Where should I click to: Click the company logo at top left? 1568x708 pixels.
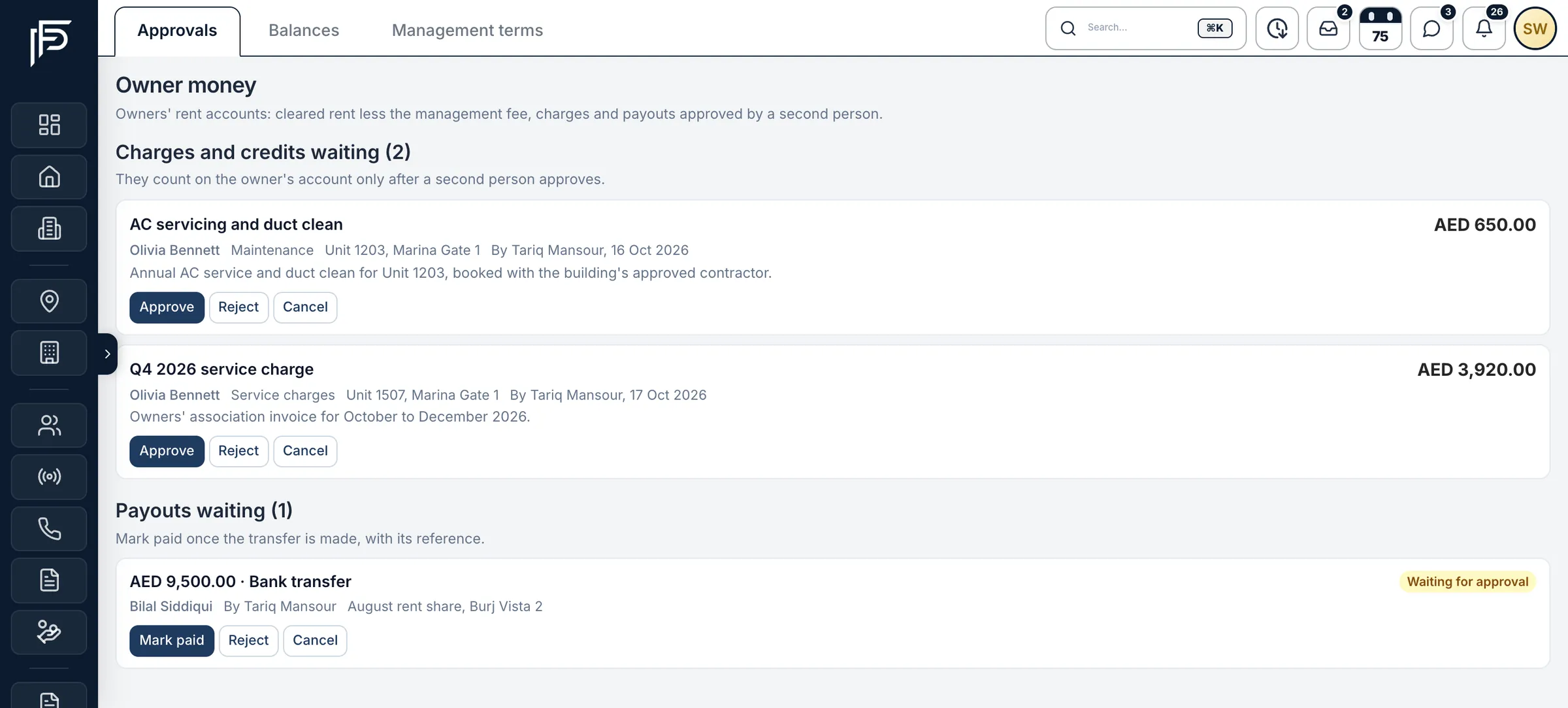50,42
